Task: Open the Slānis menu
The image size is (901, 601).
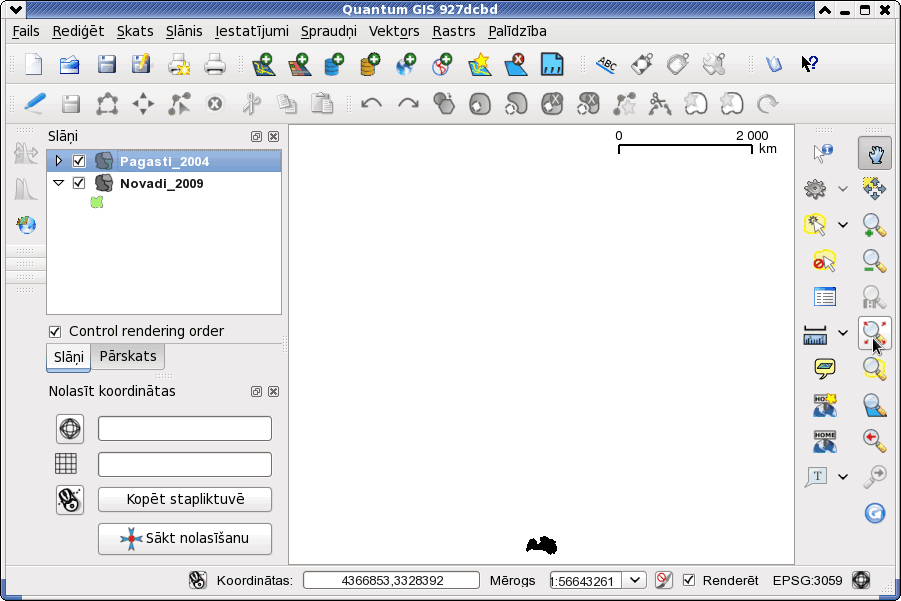Action: coord(184,31)
